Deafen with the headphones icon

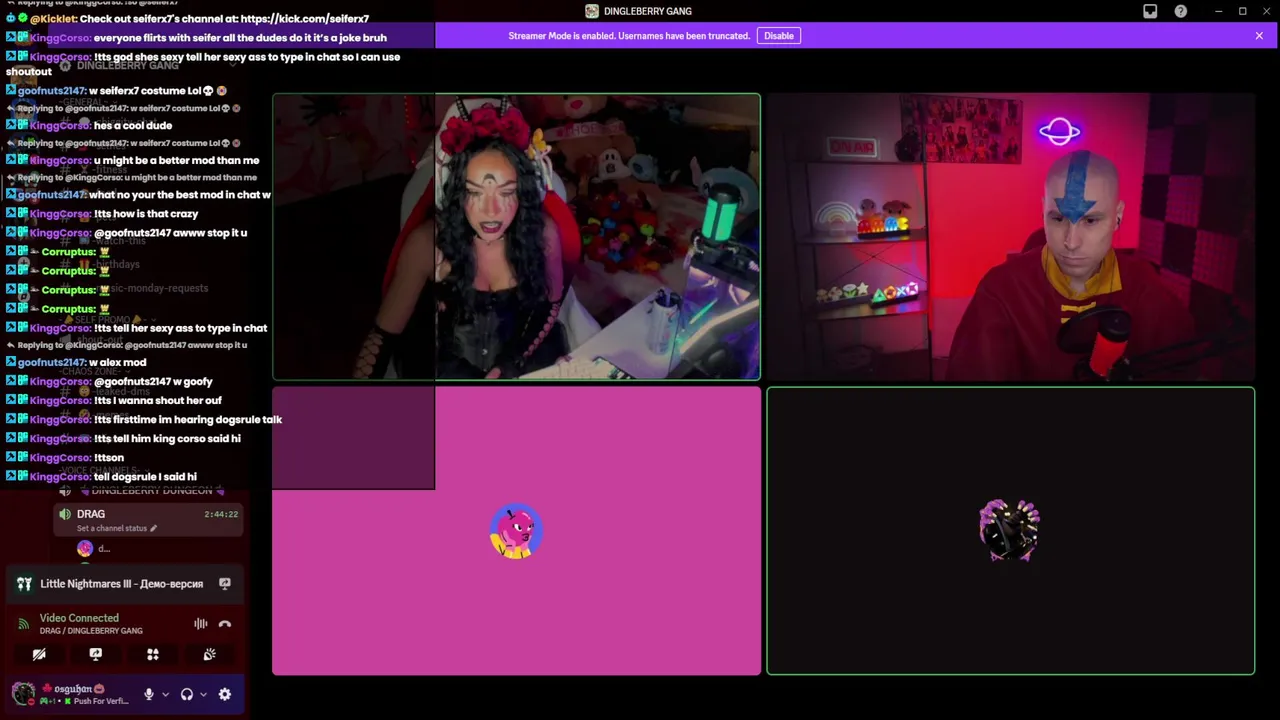(x=187, y=694)
